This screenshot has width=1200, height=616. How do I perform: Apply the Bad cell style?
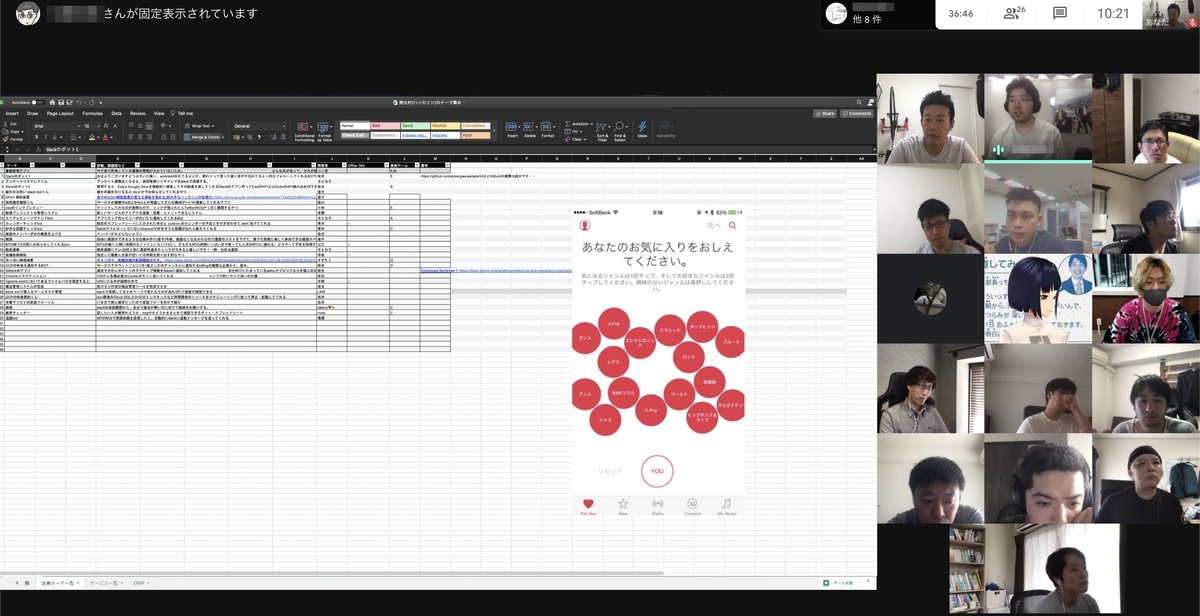point(385,126)
